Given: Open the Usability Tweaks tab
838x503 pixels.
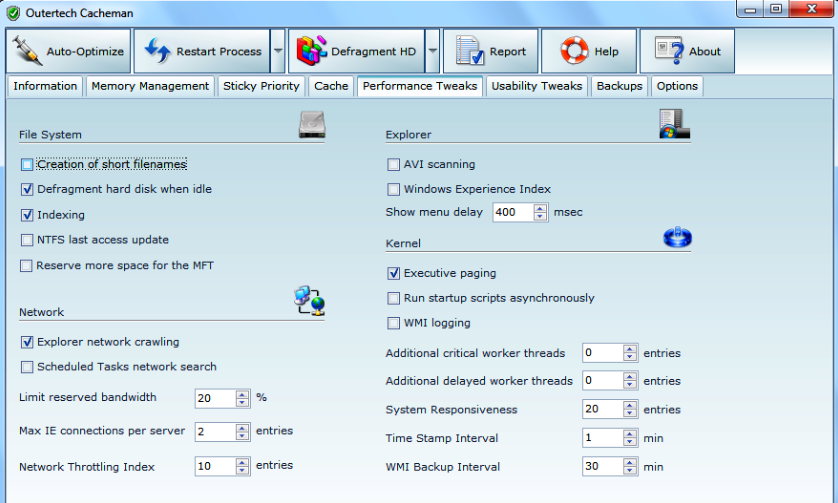Looking at the screenshot, I should (536, 86).
